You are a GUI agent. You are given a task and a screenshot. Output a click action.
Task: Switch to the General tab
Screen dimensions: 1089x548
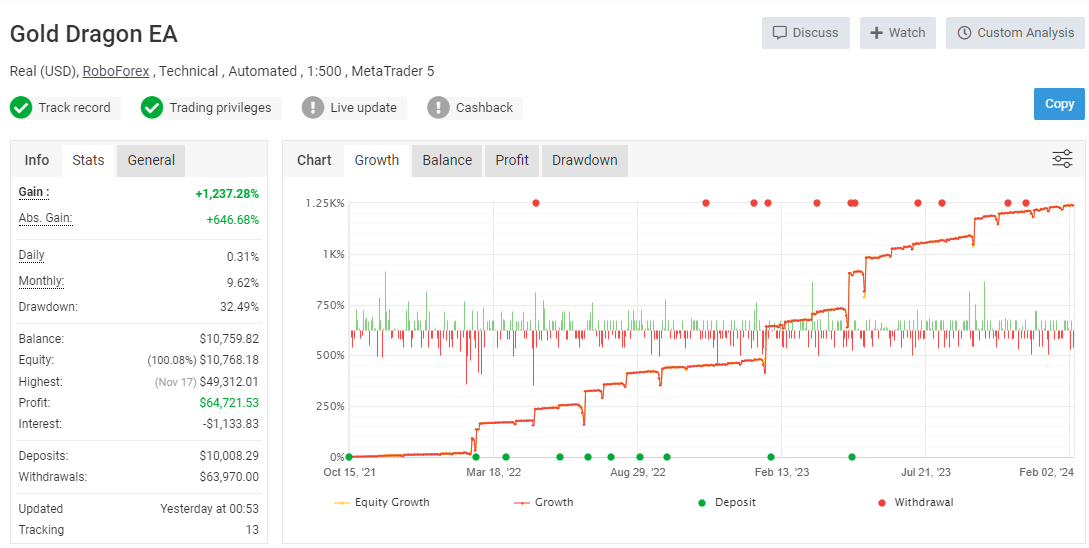point(151,160)
